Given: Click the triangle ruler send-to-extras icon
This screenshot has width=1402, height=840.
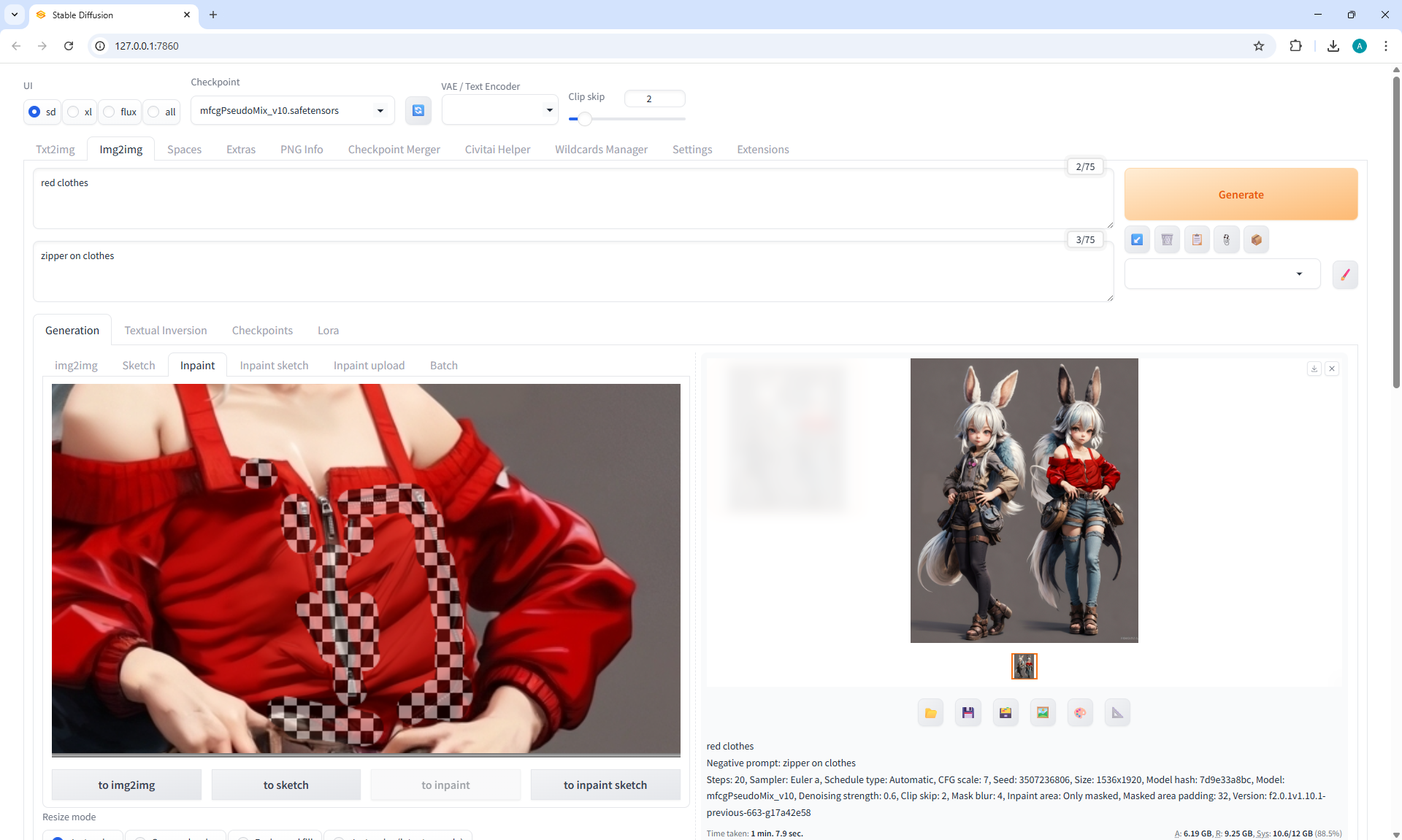Looking at the screenshot, I should point(1117,713).
